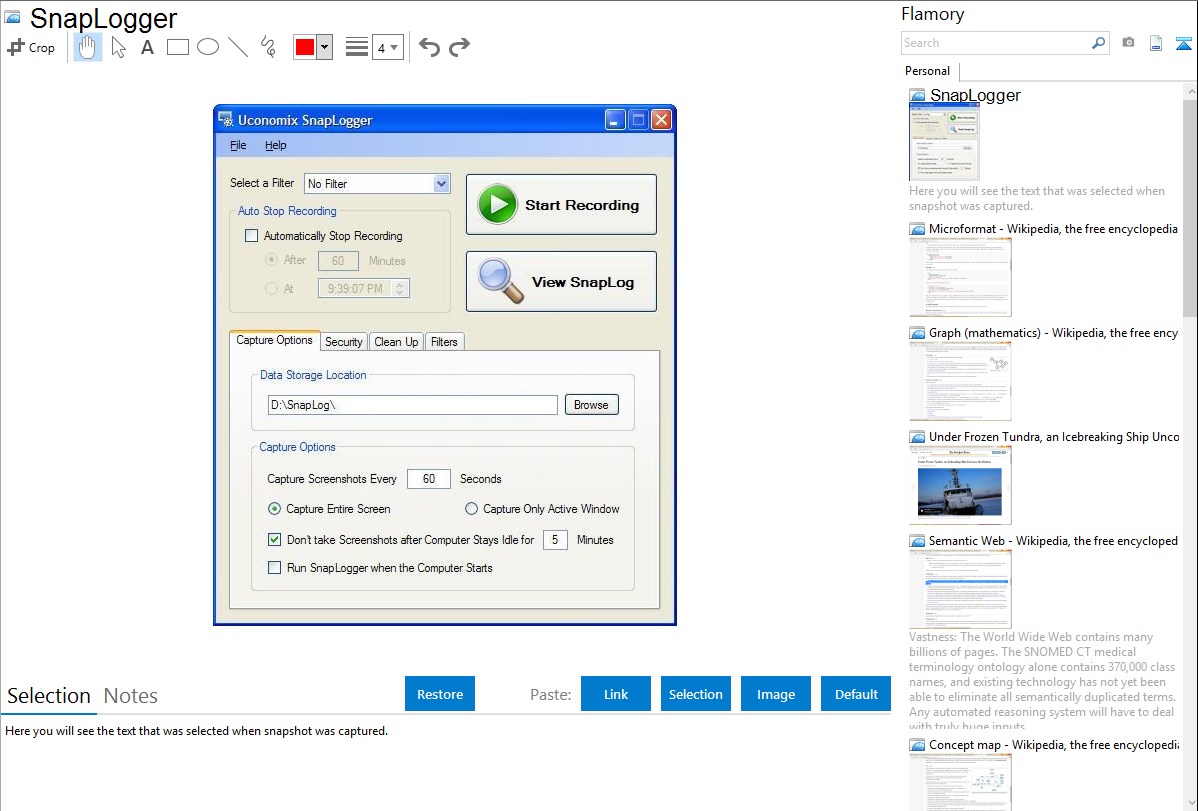Switch to the Selection tab
This screenshot has width=1198, height=811.
(x=49, y=696)
